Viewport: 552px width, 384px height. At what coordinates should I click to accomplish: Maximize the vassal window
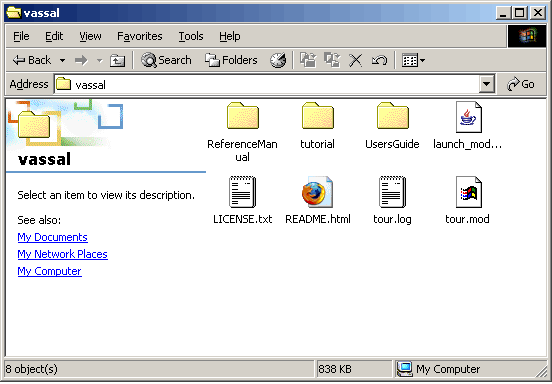coord(519,13)
